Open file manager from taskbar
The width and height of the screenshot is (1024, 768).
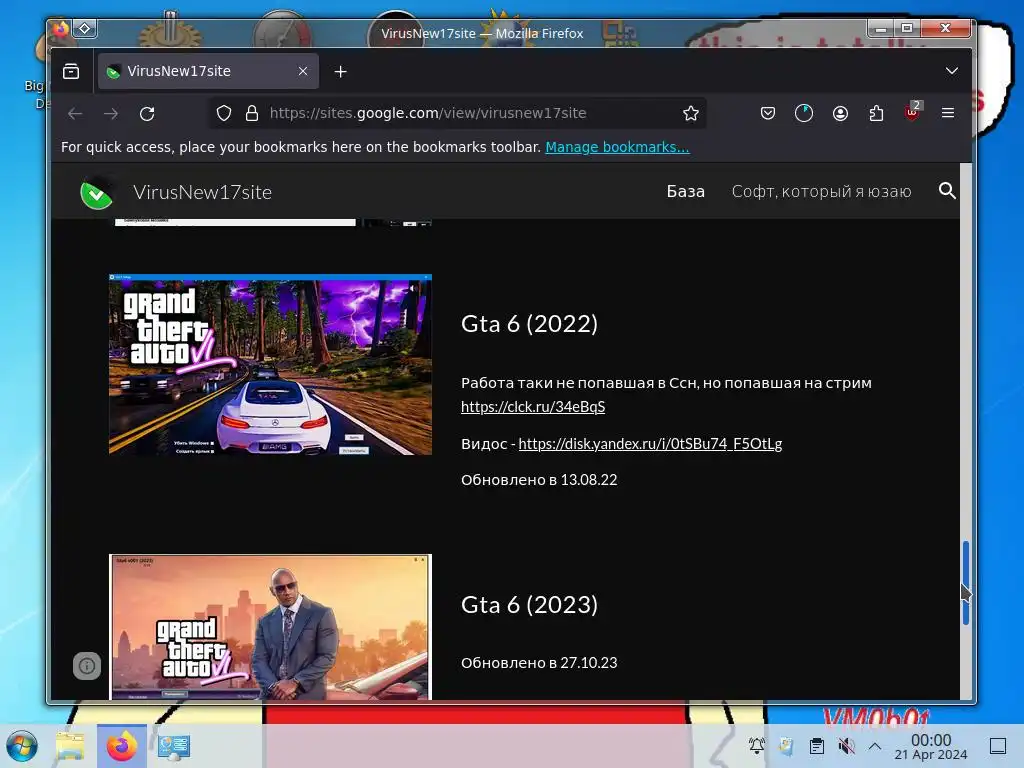click(71, 746)
